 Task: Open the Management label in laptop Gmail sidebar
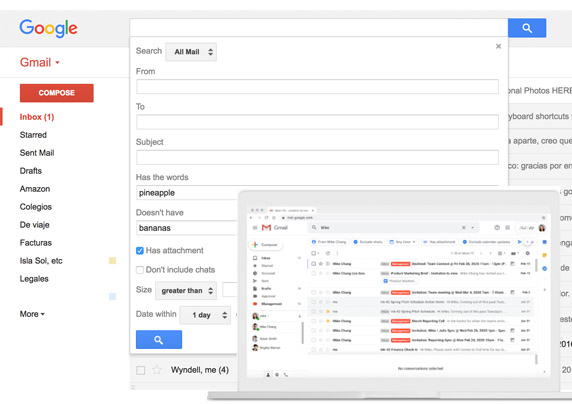click(x=271, y=304)
